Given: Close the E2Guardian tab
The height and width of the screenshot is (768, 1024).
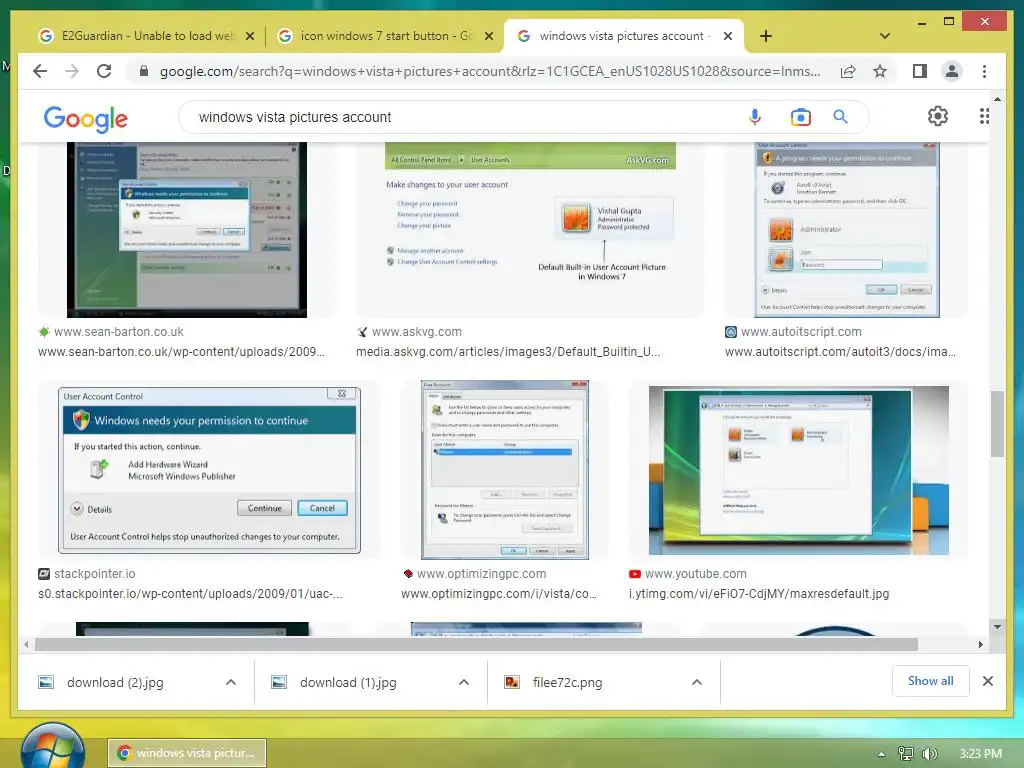Looking at the screenshot, I should 249,36.
